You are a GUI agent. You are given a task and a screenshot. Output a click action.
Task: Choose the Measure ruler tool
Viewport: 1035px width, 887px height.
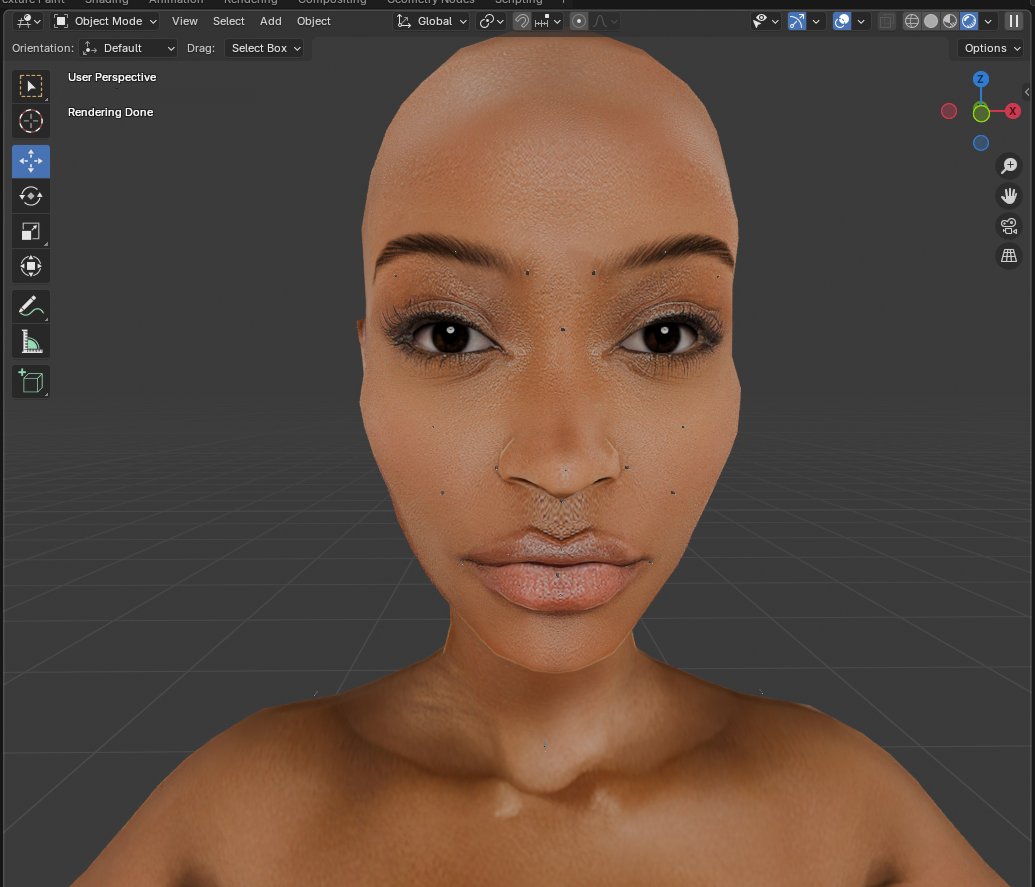31,341
